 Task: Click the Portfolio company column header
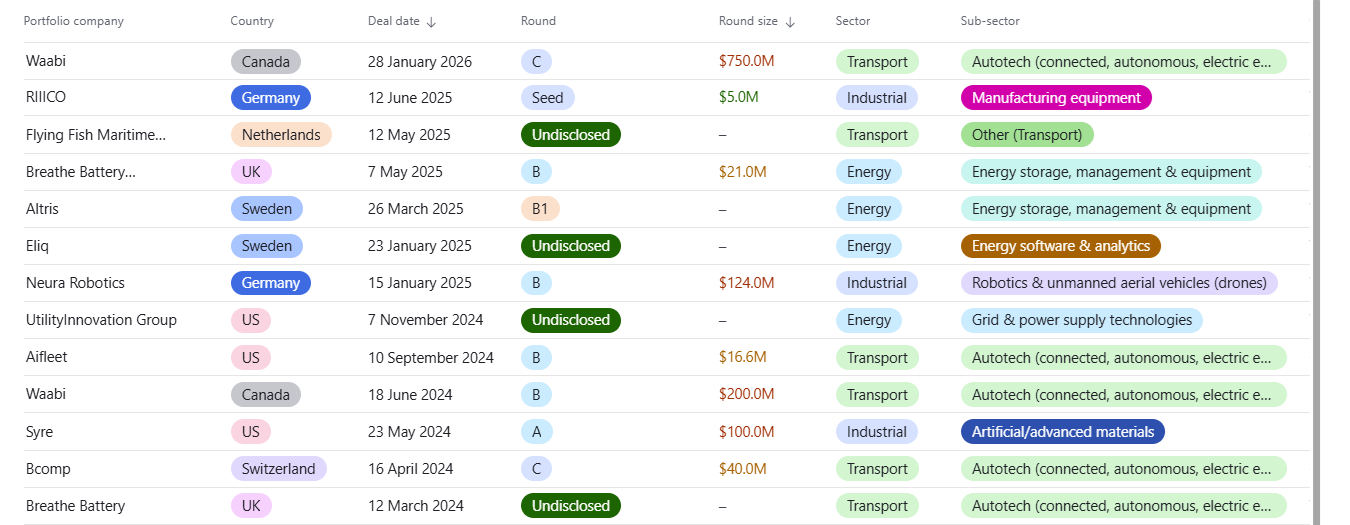coord(73,21)
